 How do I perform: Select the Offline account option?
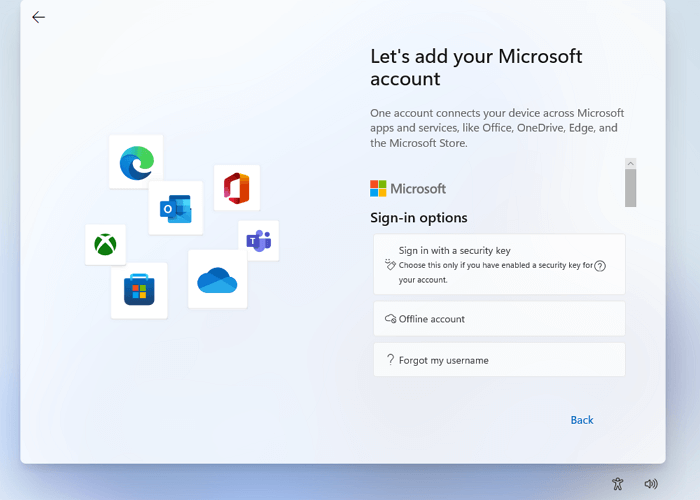(x=499, y=319)
